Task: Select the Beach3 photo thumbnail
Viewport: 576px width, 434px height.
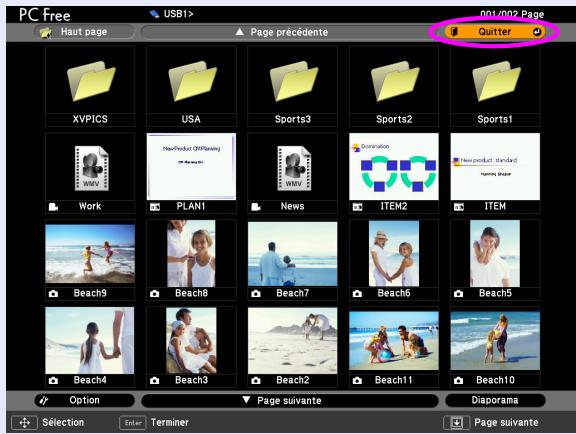Action: (191, 341)
